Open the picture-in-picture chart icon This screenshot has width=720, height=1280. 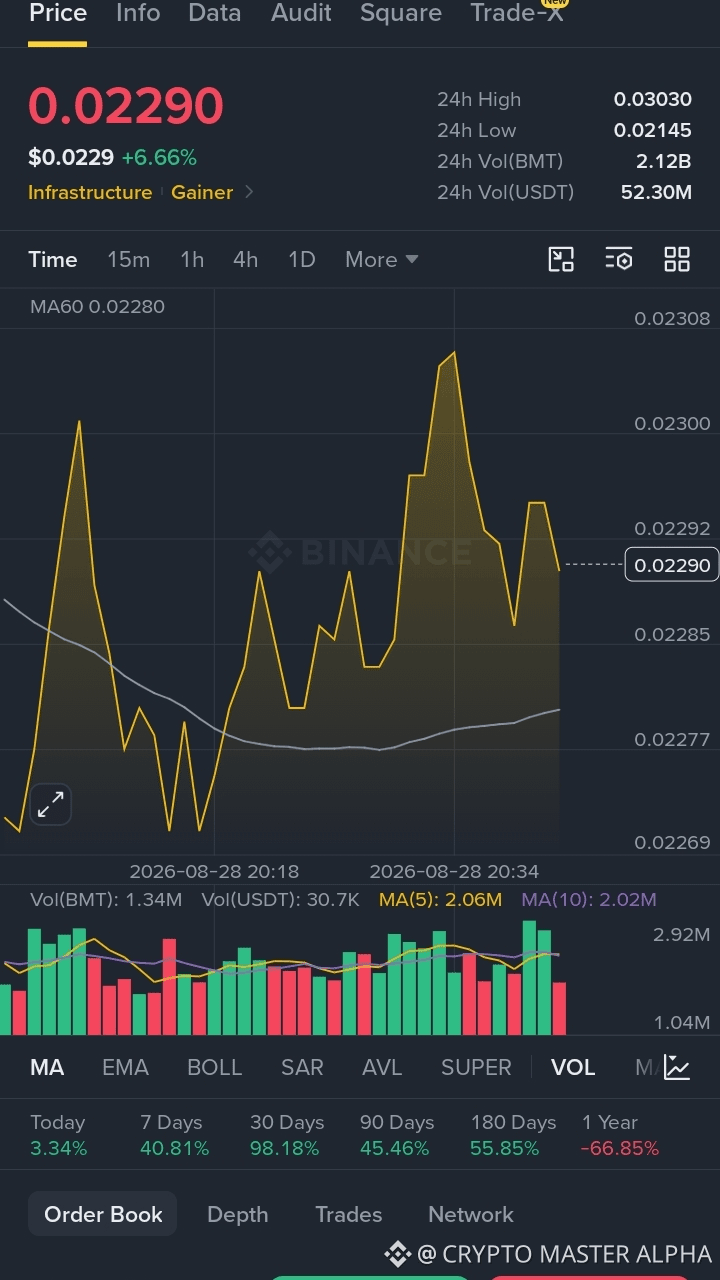point(561,260)
